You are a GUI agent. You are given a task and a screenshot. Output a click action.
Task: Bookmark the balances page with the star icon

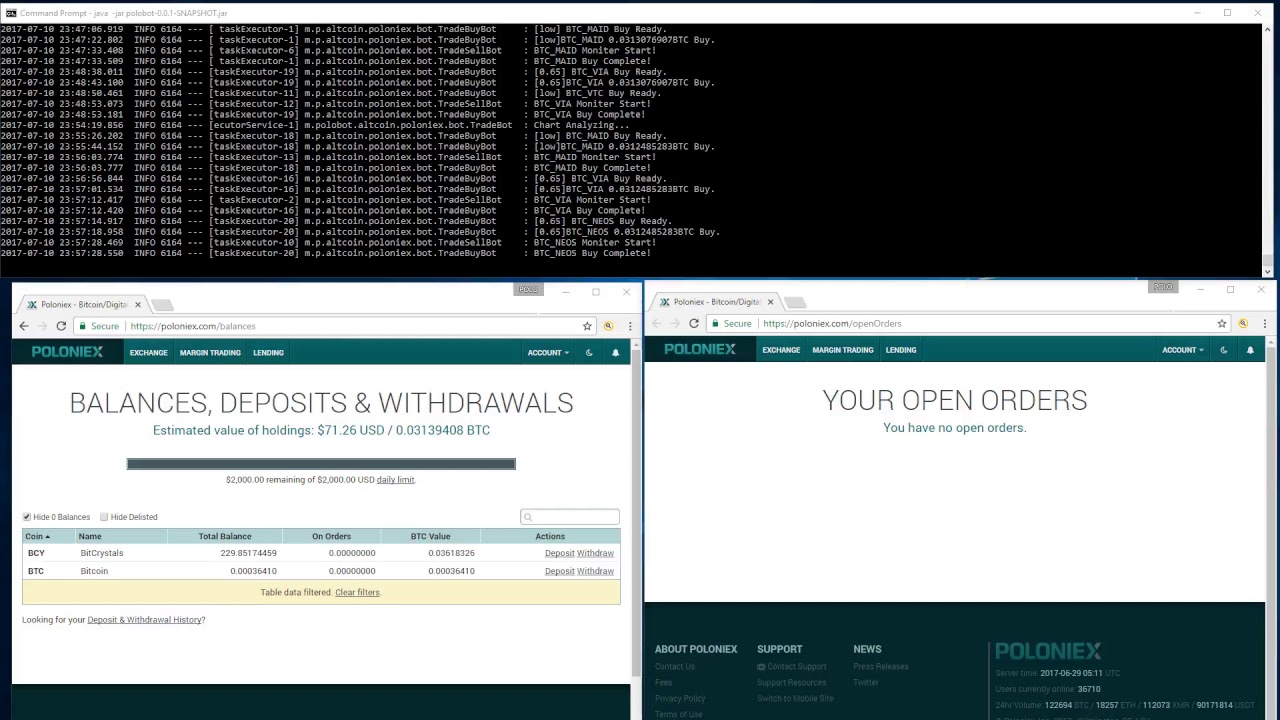tap(587, 326)
